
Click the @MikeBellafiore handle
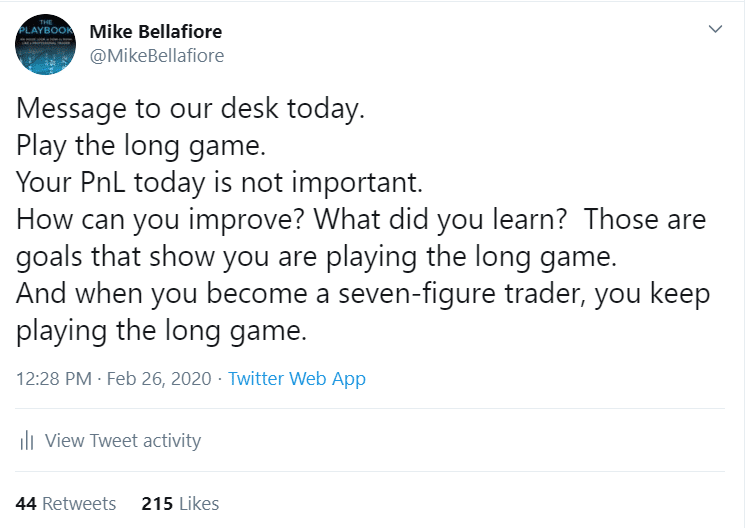pos(157,55)
